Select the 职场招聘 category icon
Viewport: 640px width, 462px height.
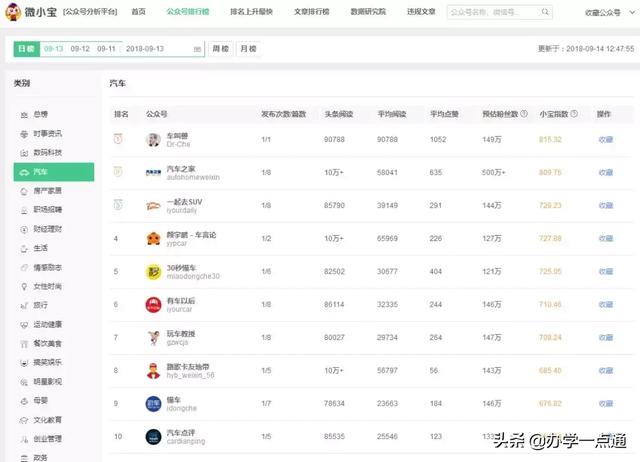[24, 210]
